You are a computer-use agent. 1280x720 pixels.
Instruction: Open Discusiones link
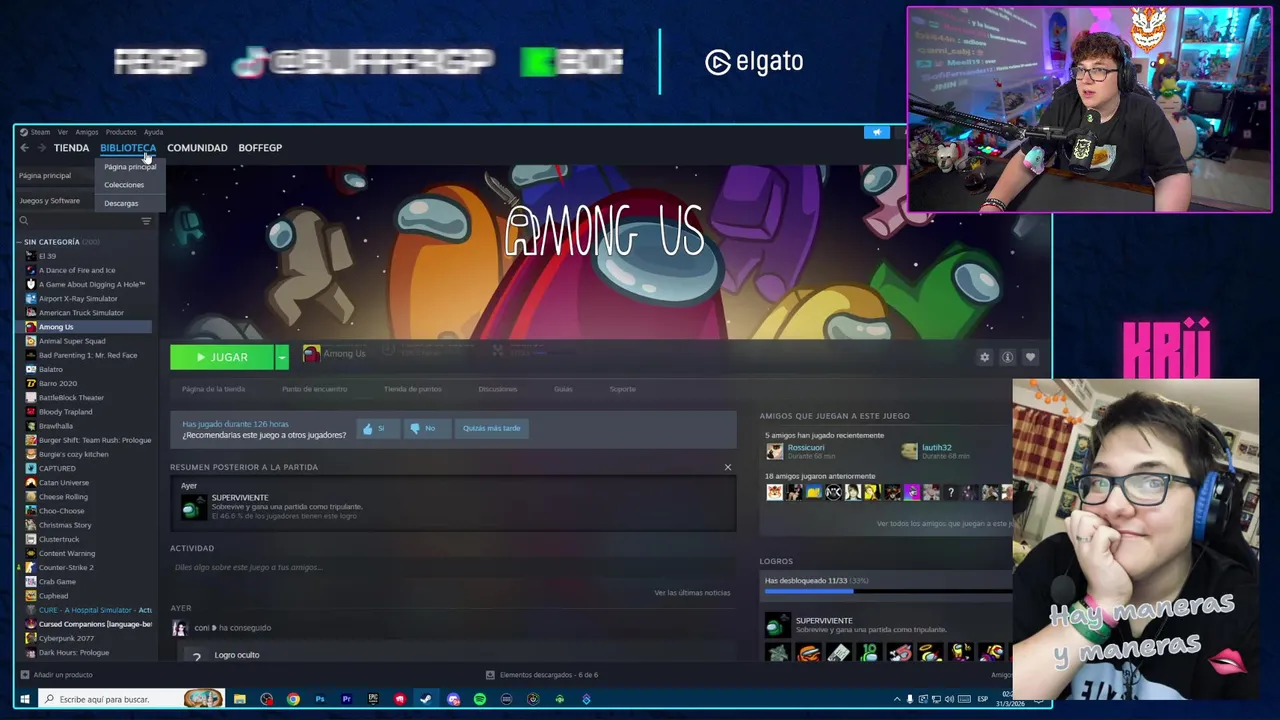click(x=498, y=389)
